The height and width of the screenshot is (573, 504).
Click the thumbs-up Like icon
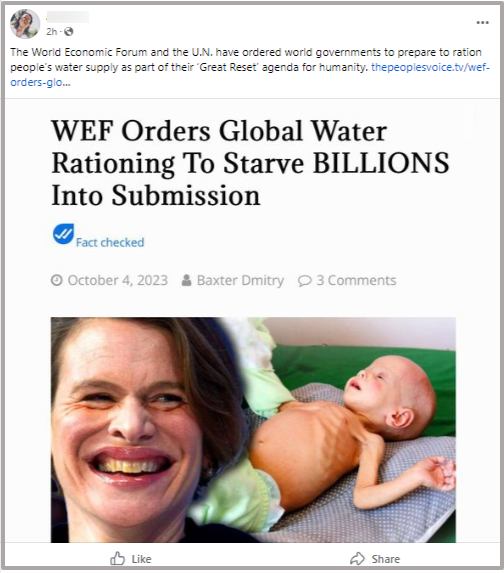click(x=117, y=558)
